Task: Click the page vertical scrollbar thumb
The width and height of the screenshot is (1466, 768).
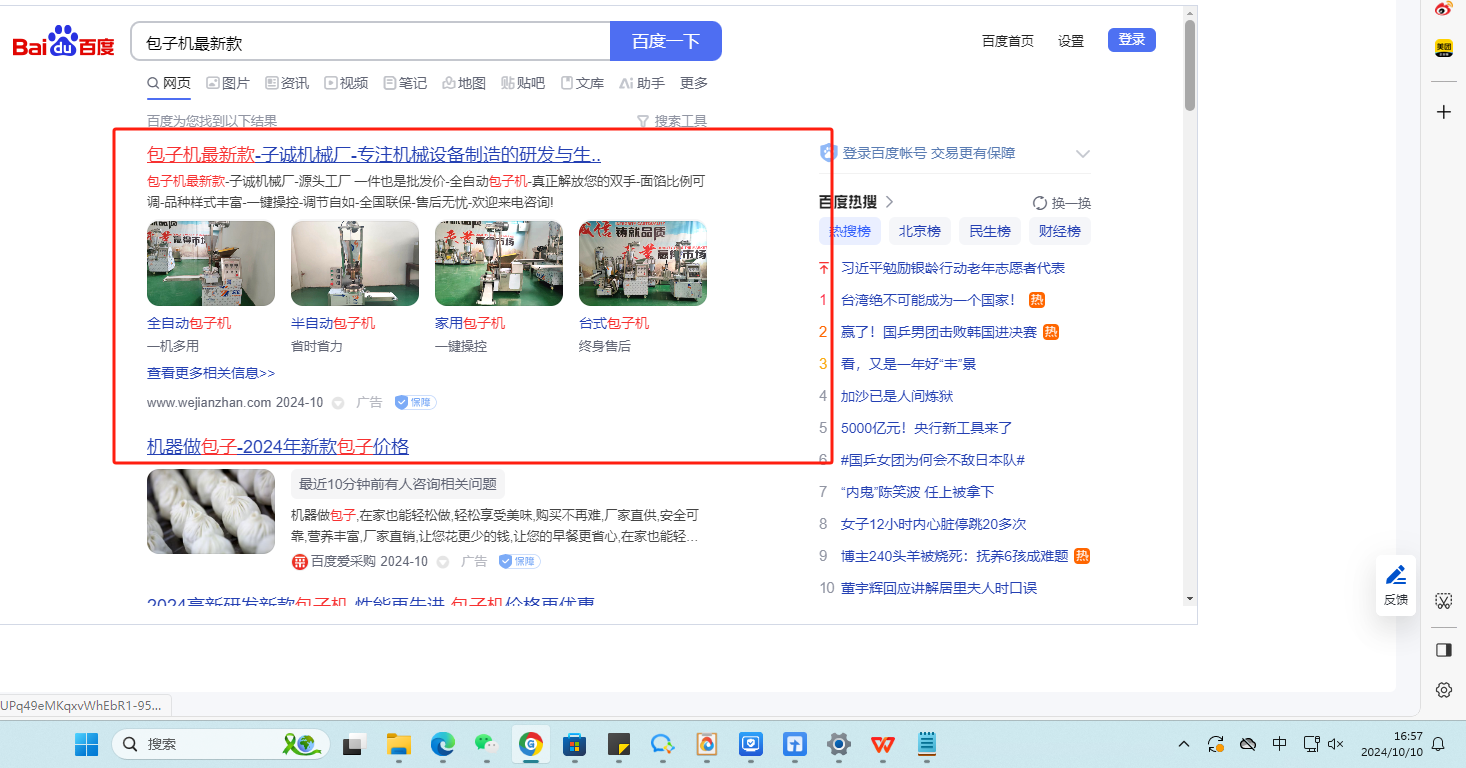Action: point(1190,65)
